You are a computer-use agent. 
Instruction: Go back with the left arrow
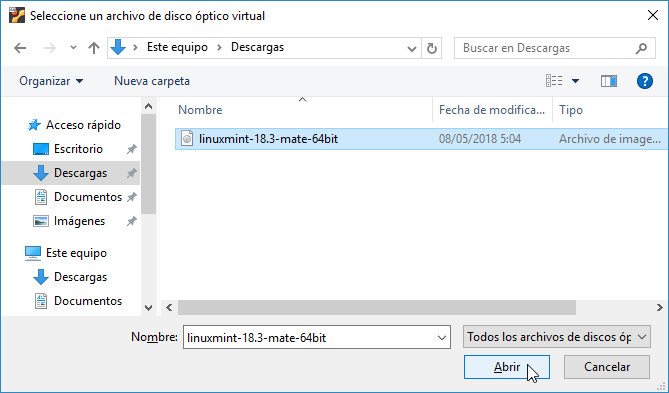(x=20, y=48)
